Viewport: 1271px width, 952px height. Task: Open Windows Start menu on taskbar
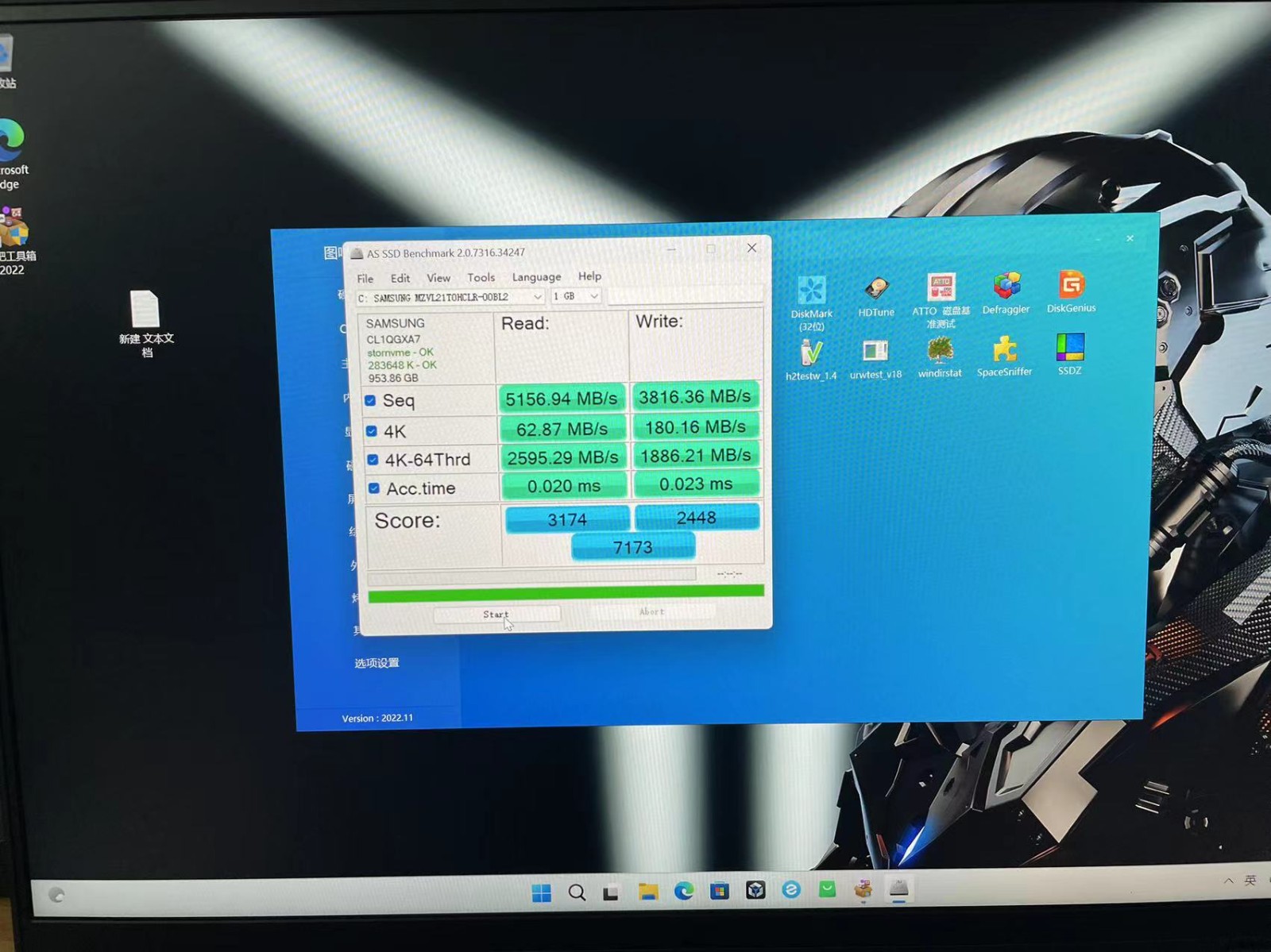point(542,893)
